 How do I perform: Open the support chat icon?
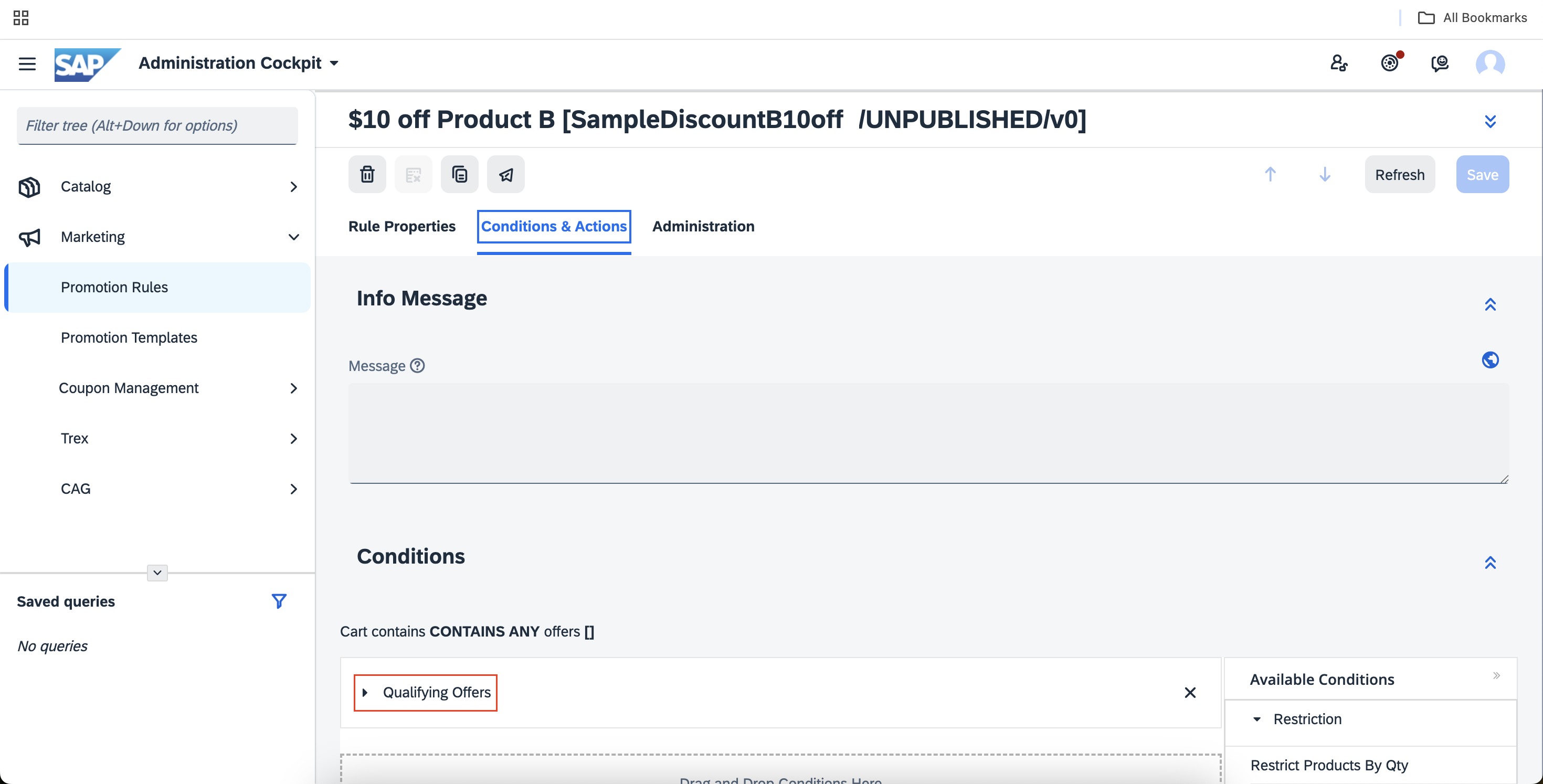[1440, 63]
